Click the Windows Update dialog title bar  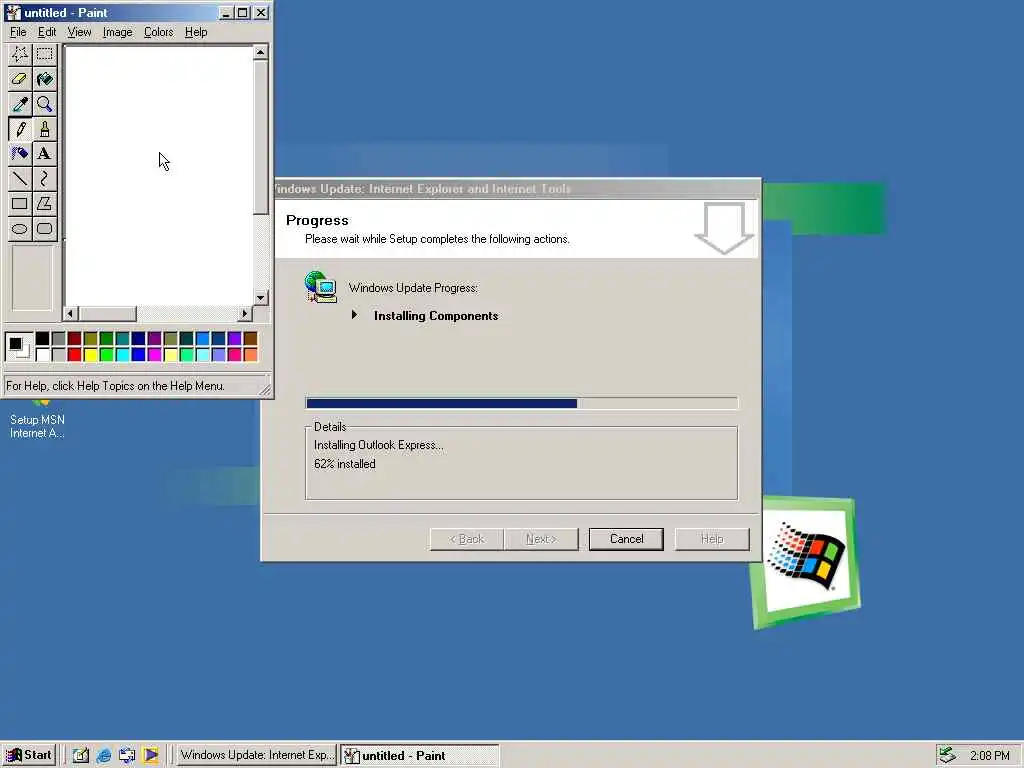(x=517, y=189)
